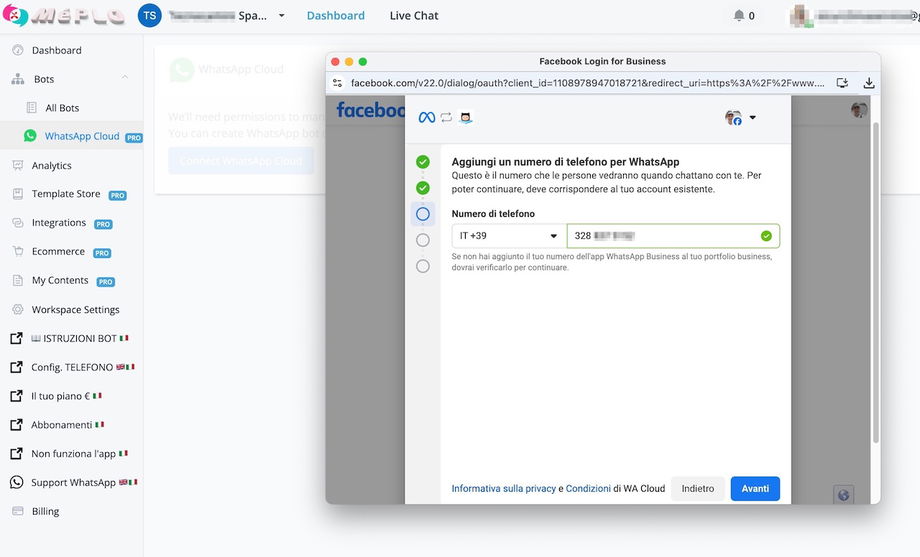This screenshot has width=920, height=557.
Task: Click the Connect WhatsApp Cloud button
Action: (x=241, y=161)
